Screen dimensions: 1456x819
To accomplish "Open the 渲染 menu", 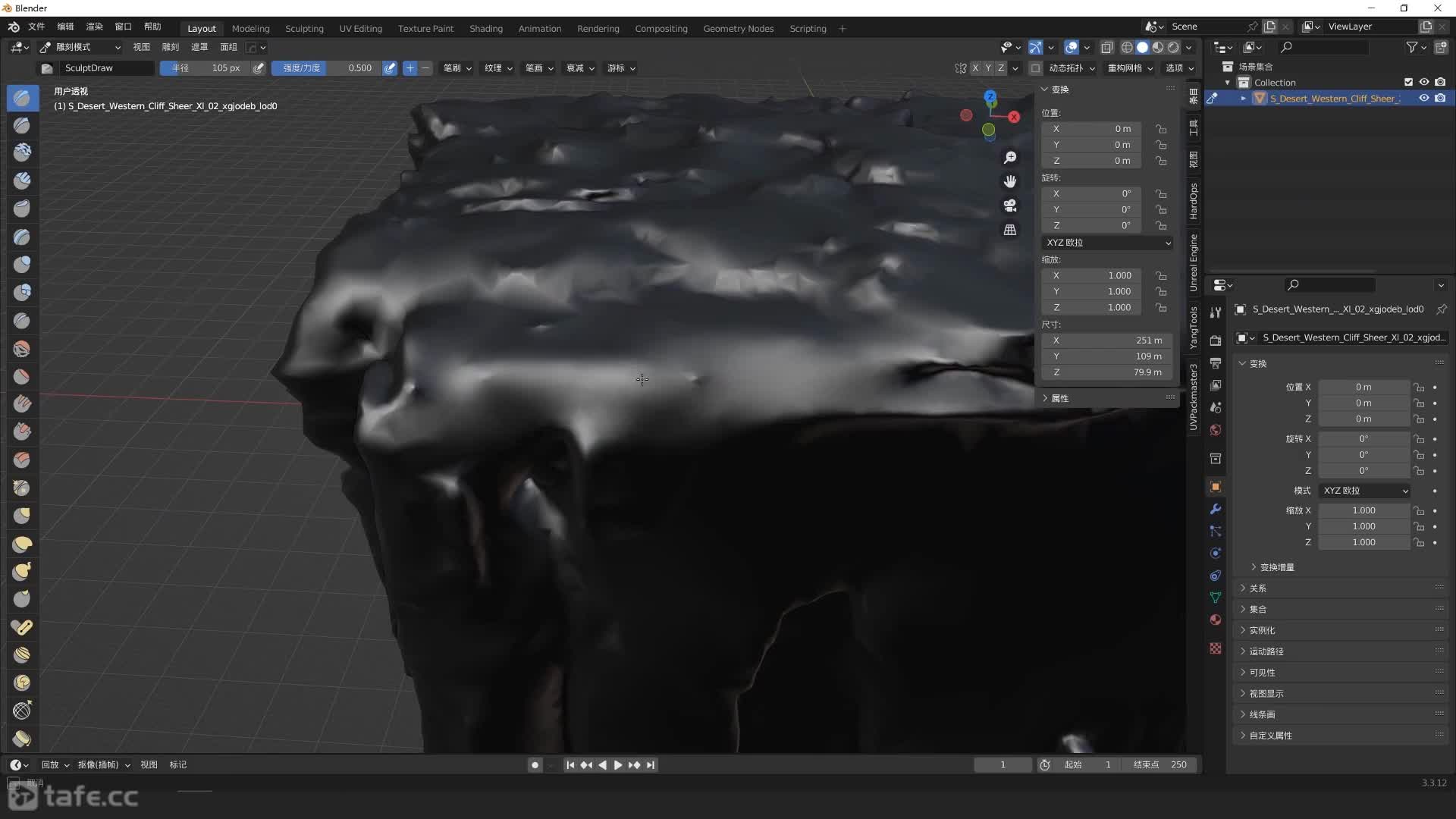I will [x=94, y=27].
